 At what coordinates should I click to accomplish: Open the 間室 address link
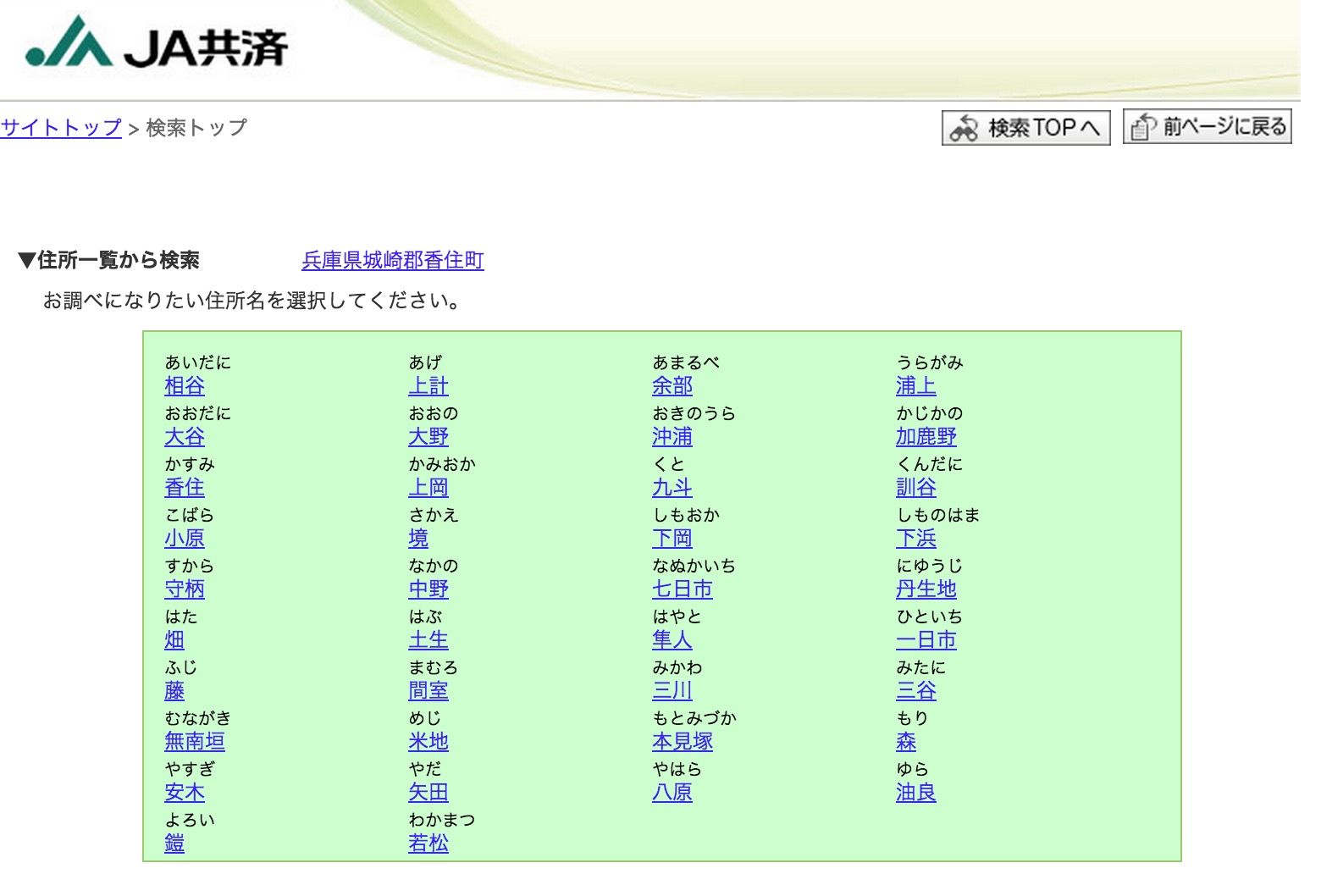pyautogui.click(x=428, y=691)
